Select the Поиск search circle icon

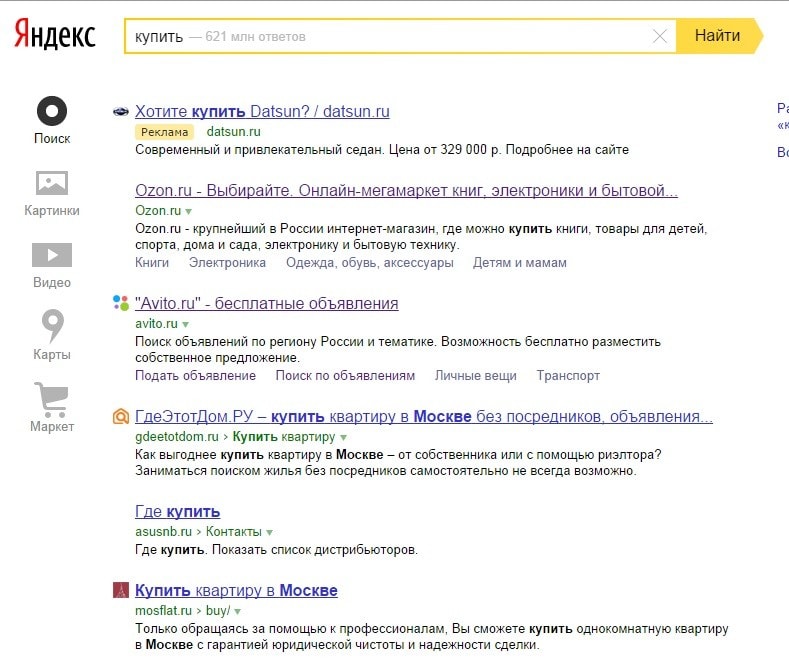[52, 111]
